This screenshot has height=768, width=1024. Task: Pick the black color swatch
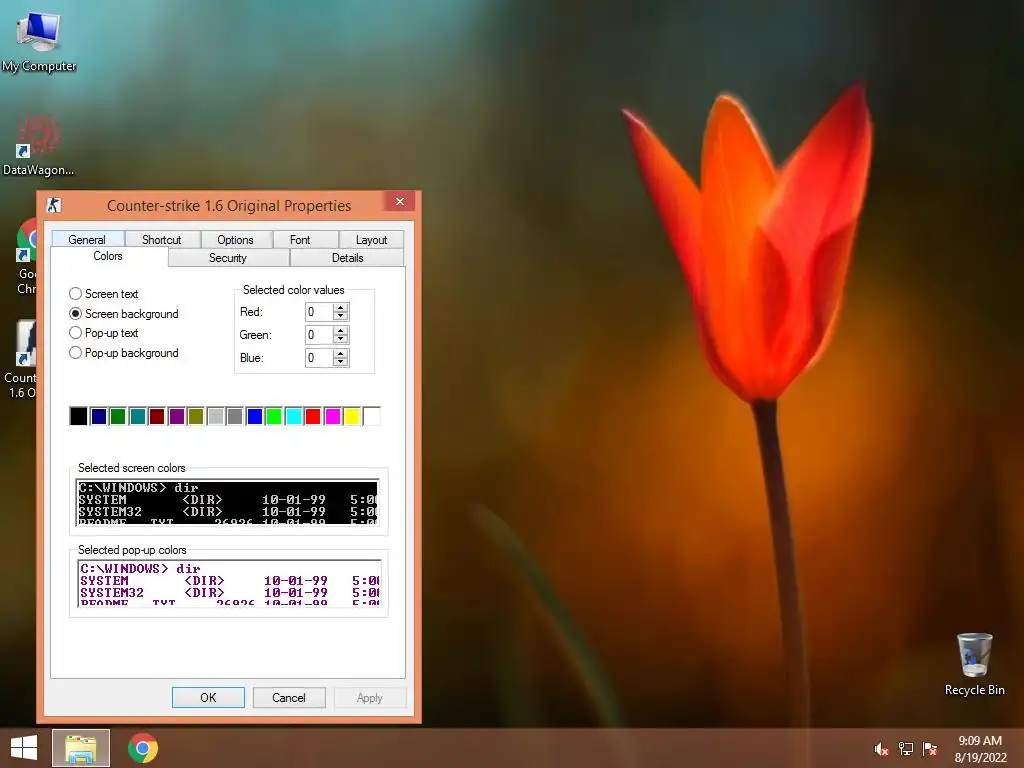click(x=78, y=416)
